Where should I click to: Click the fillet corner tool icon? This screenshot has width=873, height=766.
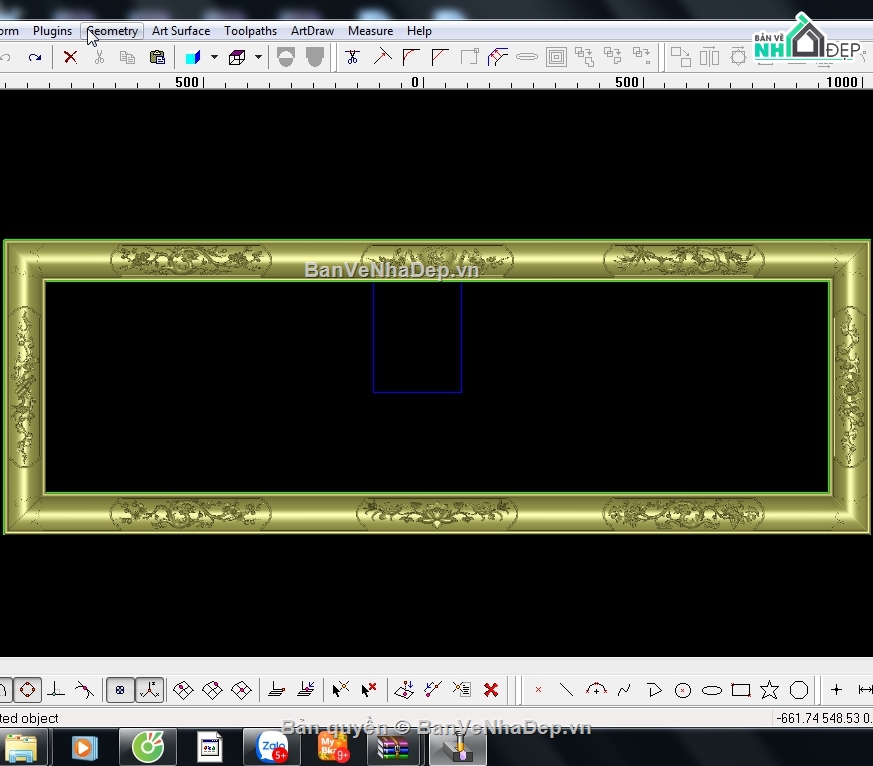click(x=411, y=57)
